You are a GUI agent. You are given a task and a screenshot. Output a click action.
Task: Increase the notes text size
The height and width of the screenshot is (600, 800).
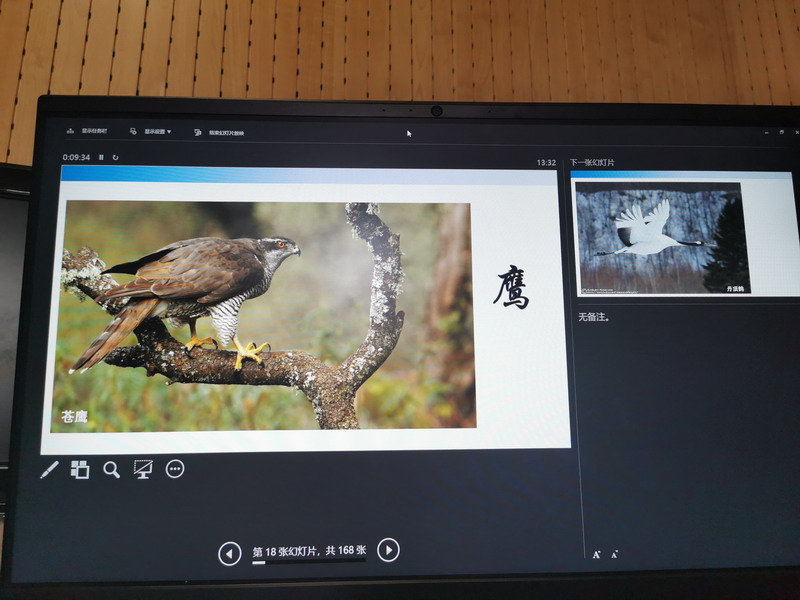coord(596,554)
